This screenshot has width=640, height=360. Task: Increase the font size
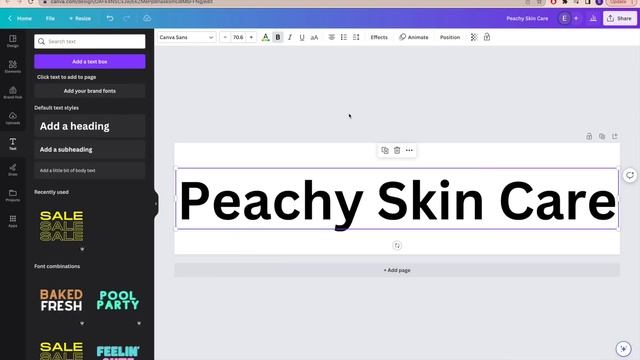(251, 37)
